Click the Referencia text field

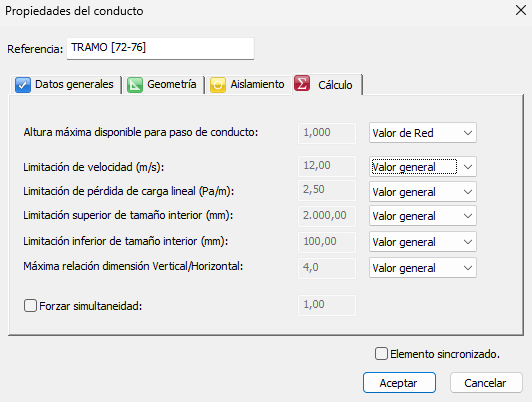point(160,49)
